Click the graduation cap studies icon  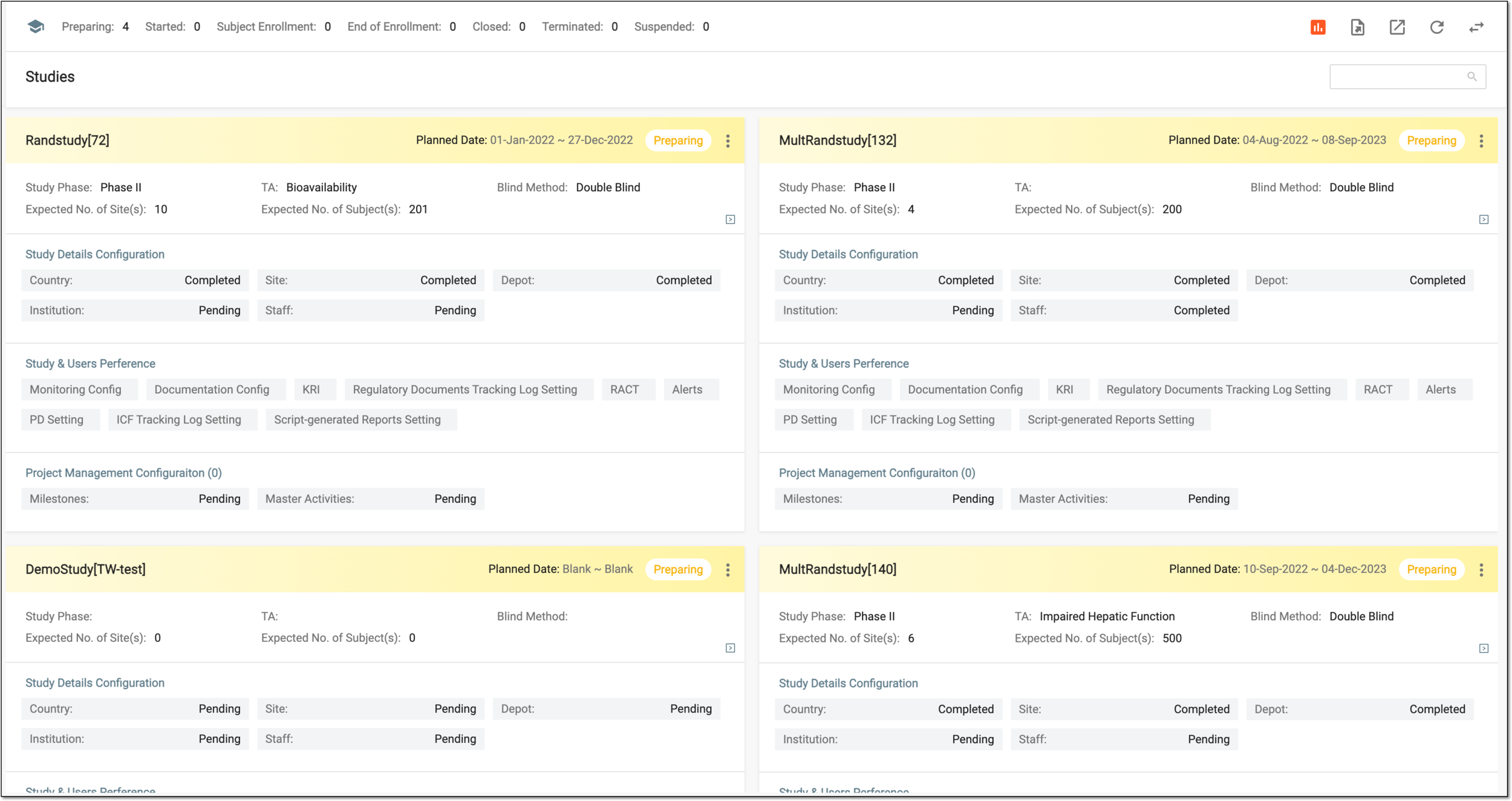(36, 27)
